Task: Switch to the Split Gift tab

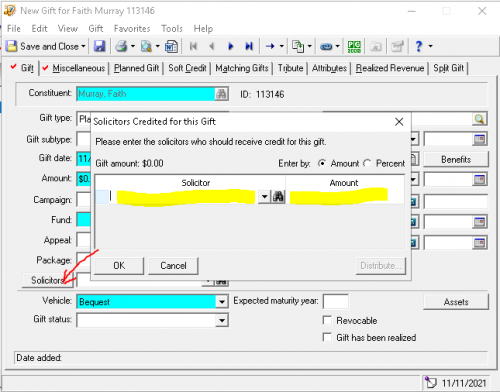Action: [448, 68]
